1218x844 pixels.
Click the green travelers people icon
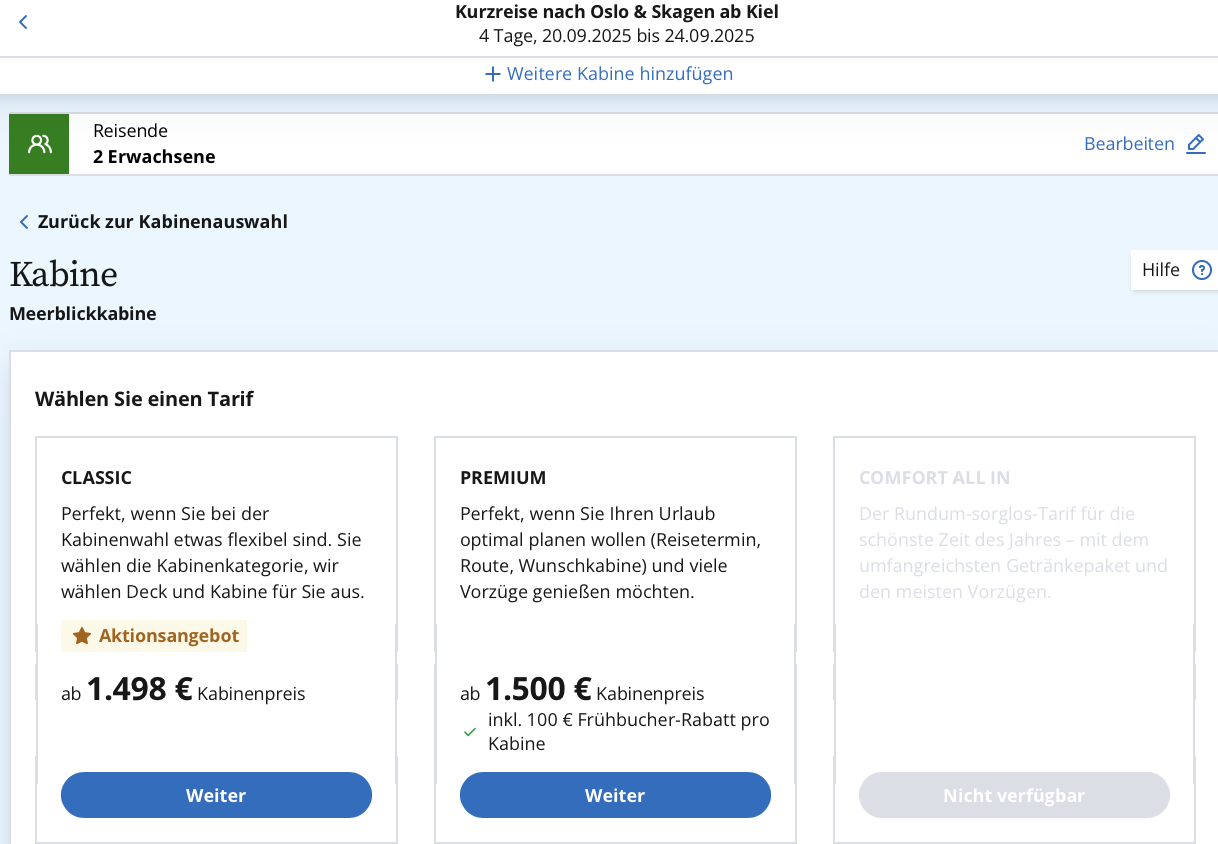pyautogui.click(x=39, y=144)
